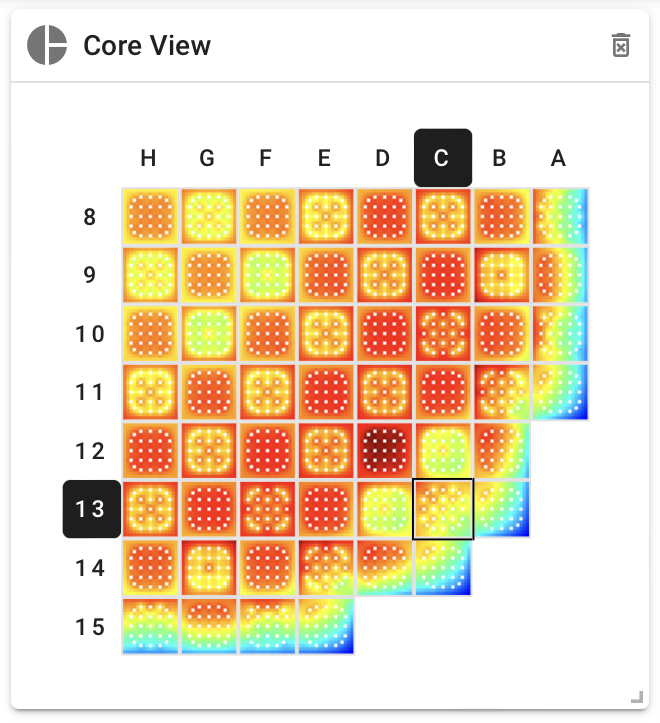The width and height of the screenshot is (660, 723).
Task: Select row header 13
Action: click(x=92, y=509)
